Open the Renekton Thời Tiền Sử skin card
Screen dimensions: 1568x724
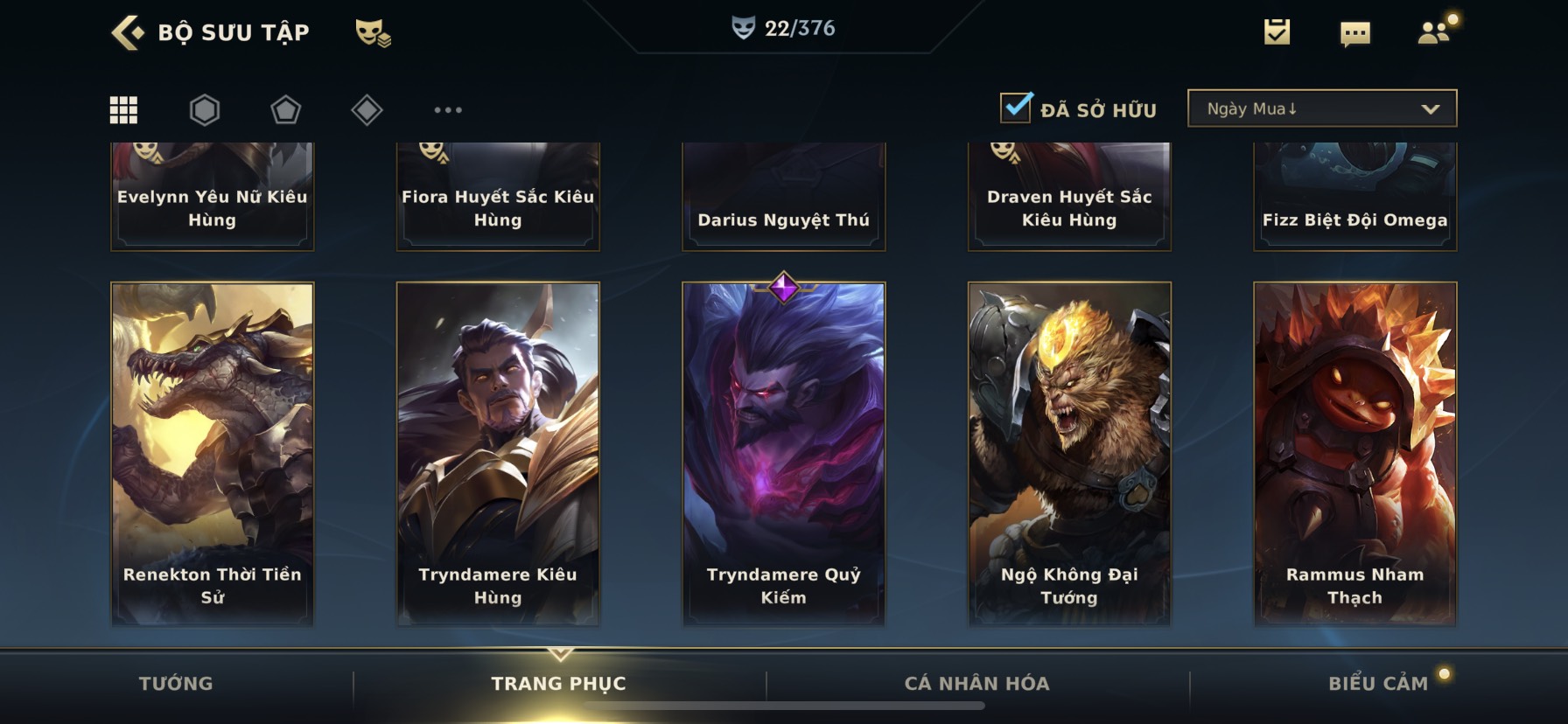coord(213,453)
